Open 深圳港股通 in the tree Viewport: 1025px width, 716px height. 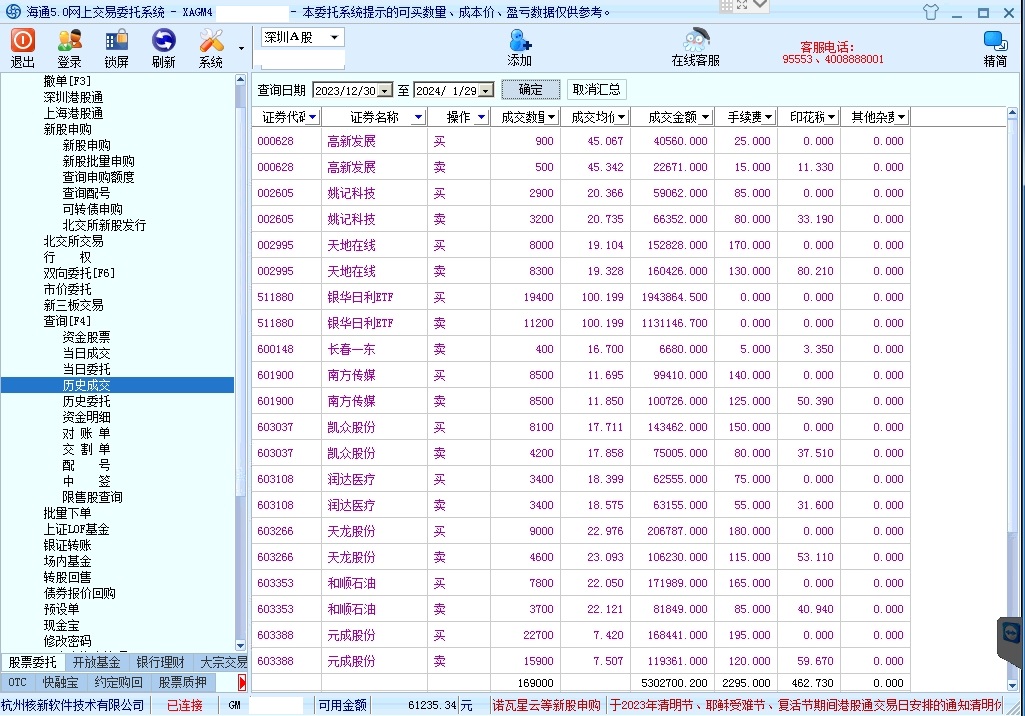coord(73,97)
